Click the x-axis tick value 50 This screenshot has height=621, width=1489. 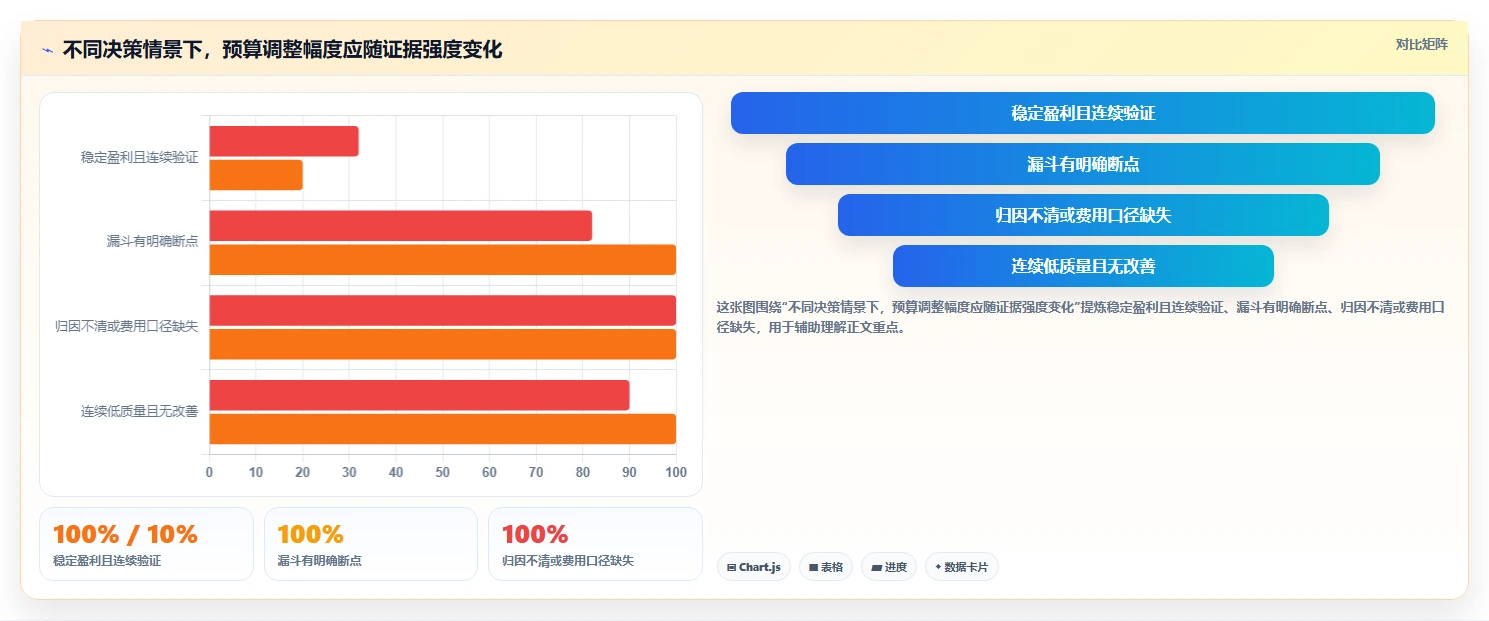tap(443, 472)
